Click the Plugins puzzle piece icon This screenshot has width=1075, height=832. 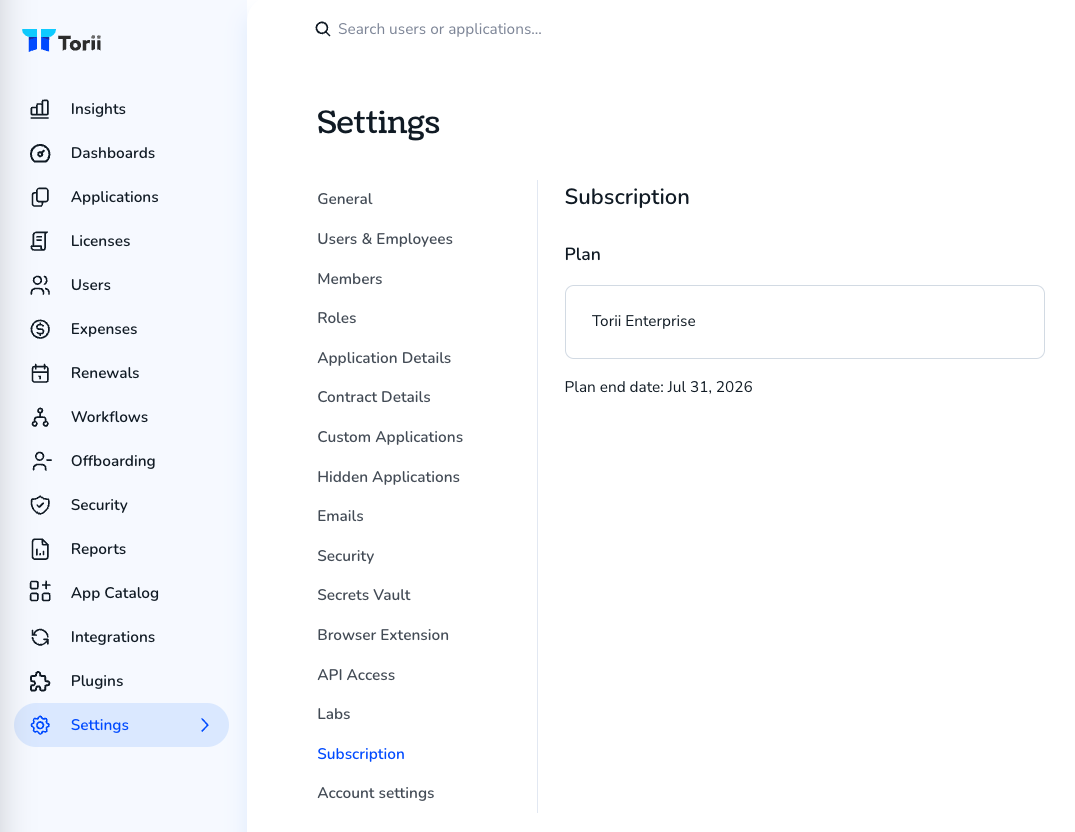click(x=40, y=681)
